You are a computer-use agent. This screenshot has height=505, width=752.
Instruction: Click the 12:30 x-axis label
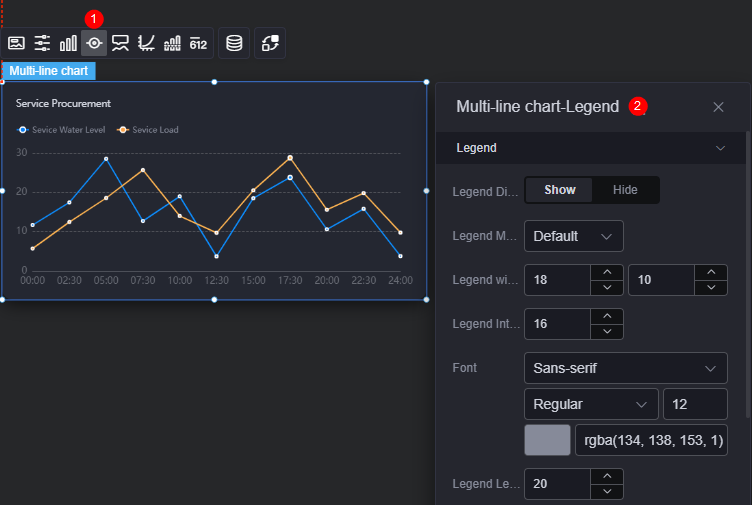[x=216, y=281]
